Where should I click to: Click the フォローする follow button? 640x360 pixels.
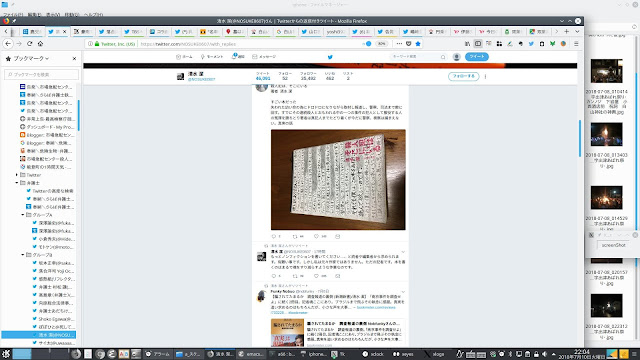(463, 76)
